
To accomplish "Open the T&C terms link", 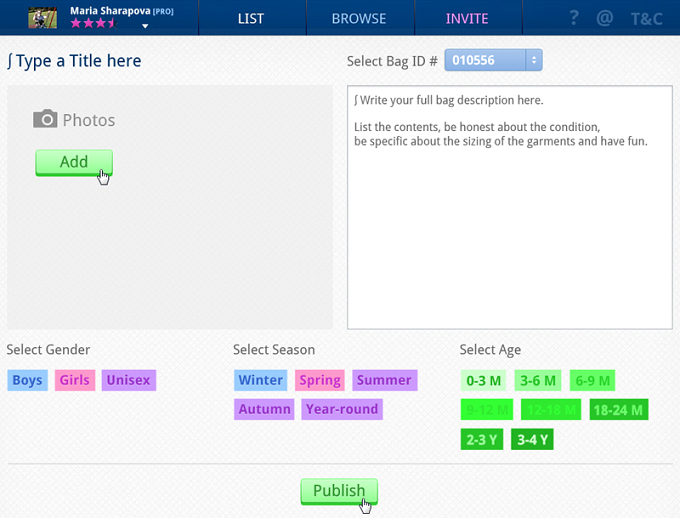I will pos(646,19).
